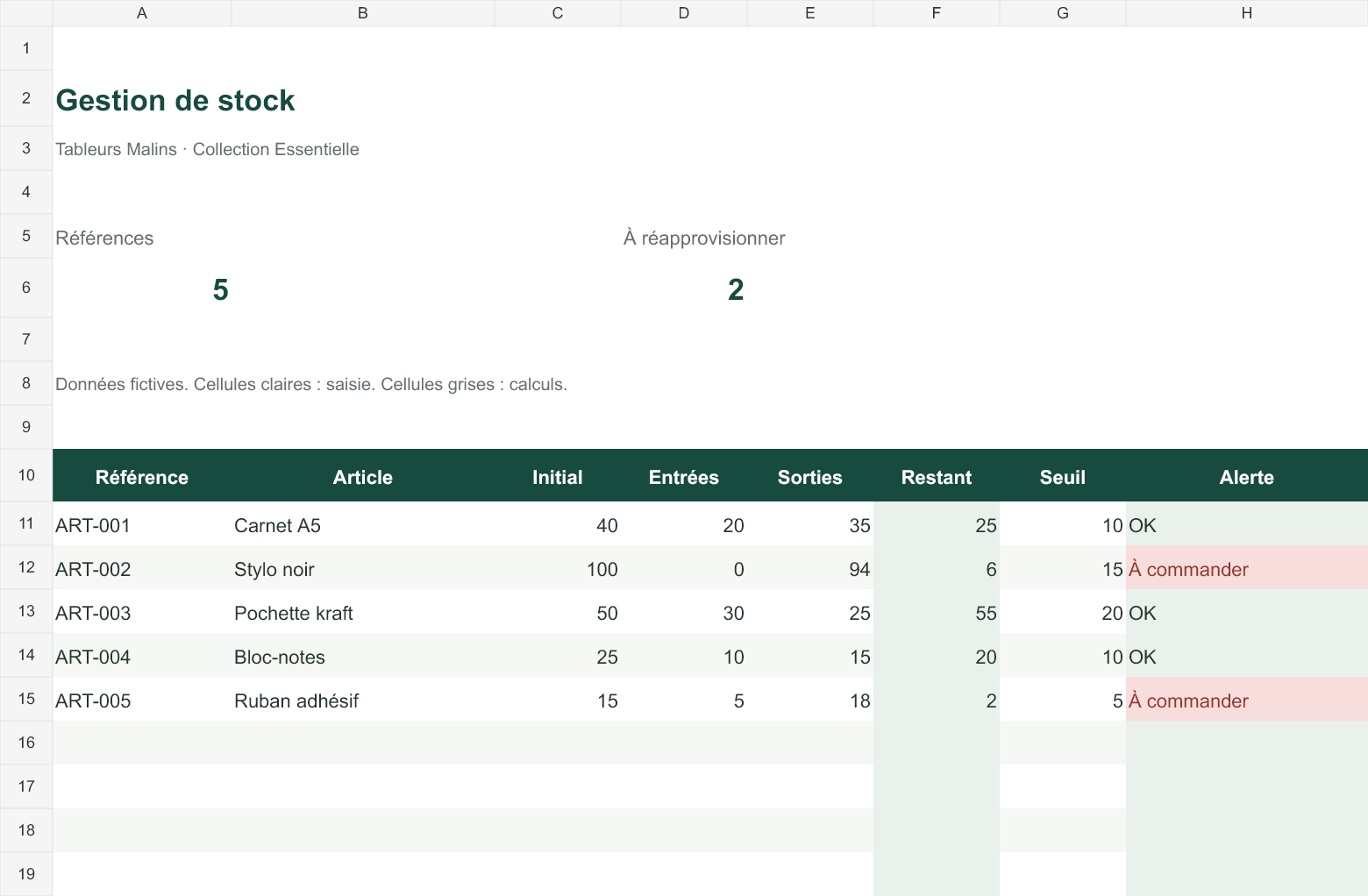Screen dimensions: 1368x896
Task: Select row 2 header
Action: pyautogui.click(x=26, y=98)
